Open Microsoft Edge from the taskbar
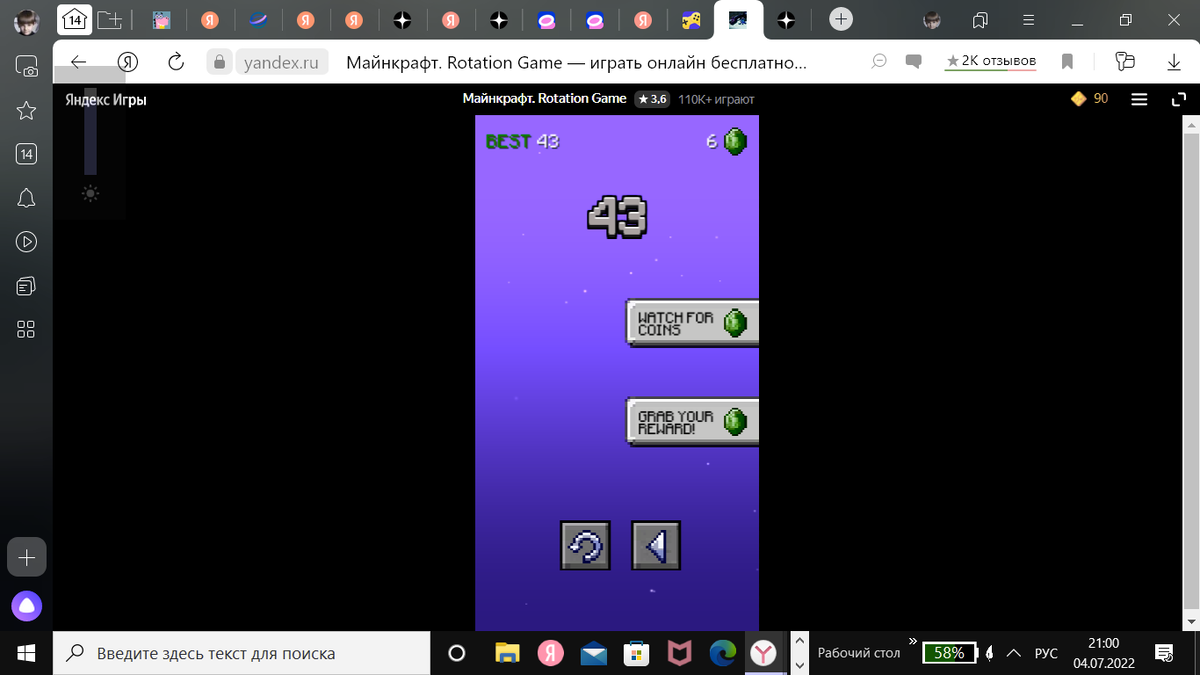Image resolution: width=1200 pixels, height=675 pixels. coord(723,653)
